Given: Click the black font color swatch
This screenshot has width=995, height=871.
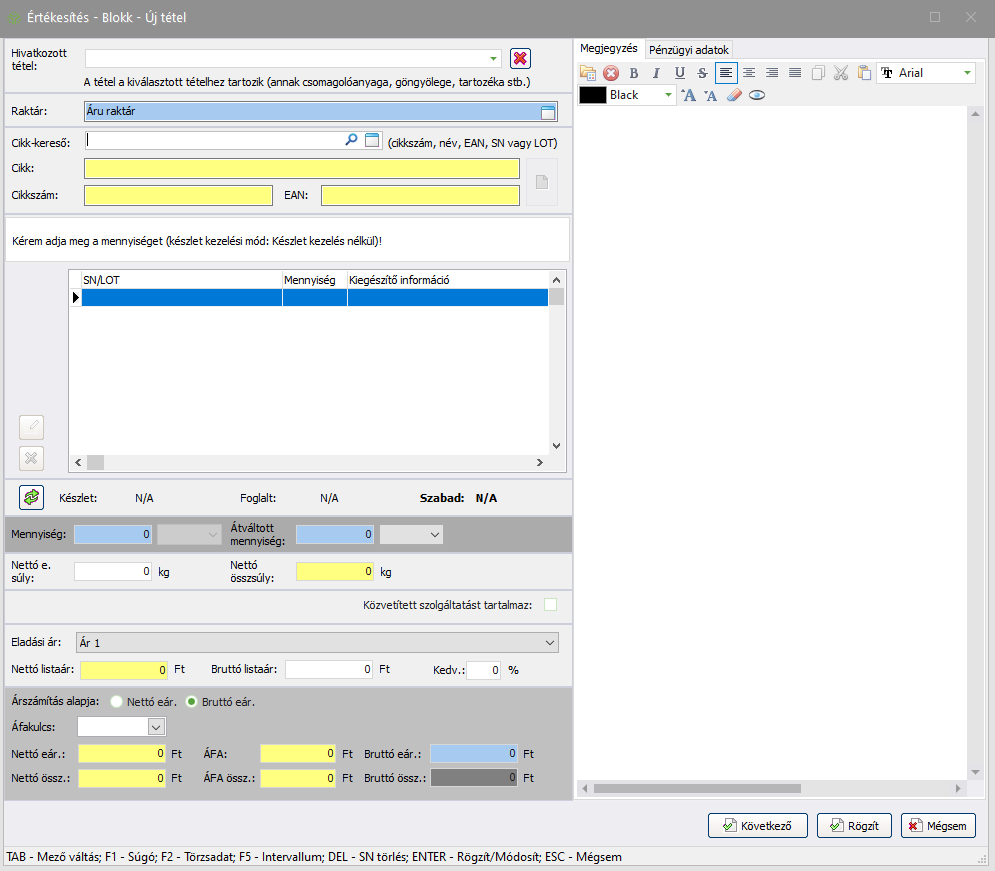Looking at the screenshot, I should click(x=593, y=95).
